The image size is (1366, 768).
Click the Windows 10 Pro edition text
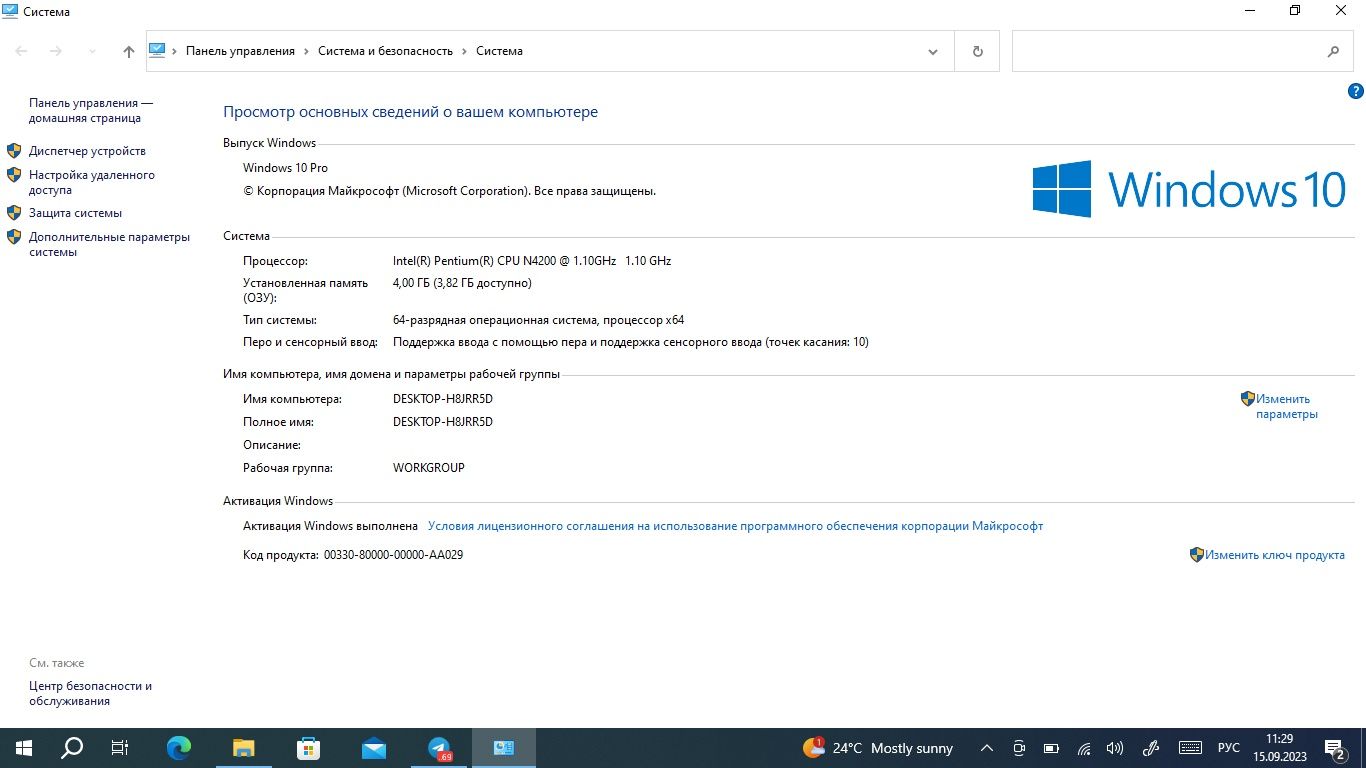pos(285,168)
